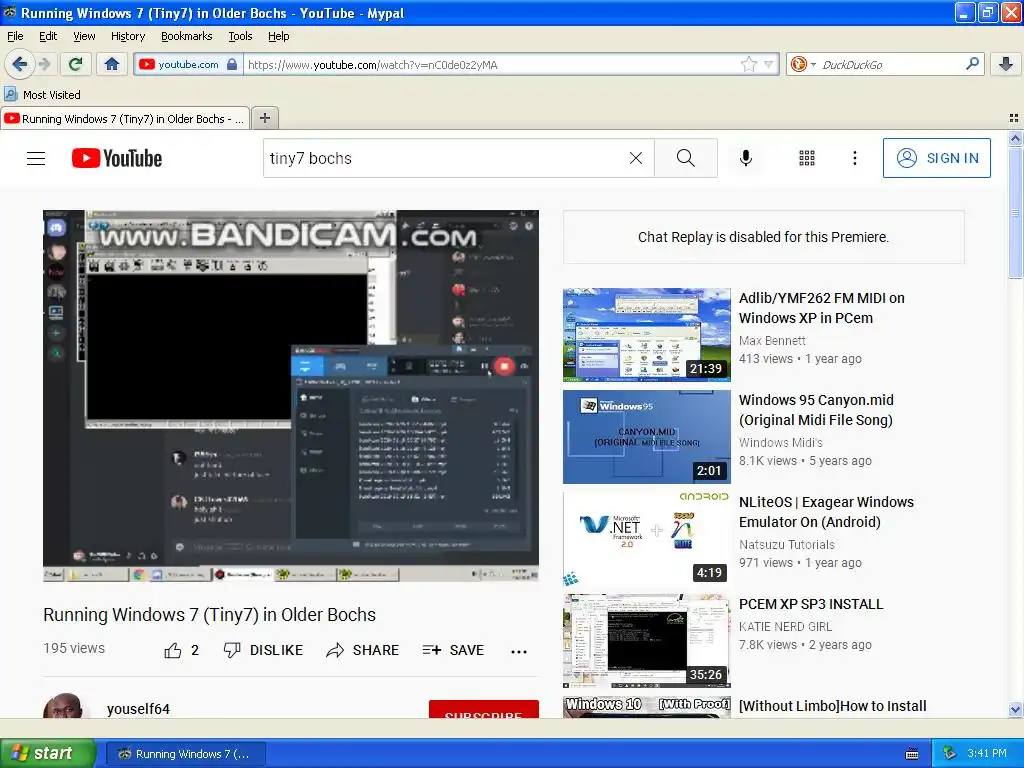
Task: Open the browser downloads arrow button
Action: tap(1006, 64)
